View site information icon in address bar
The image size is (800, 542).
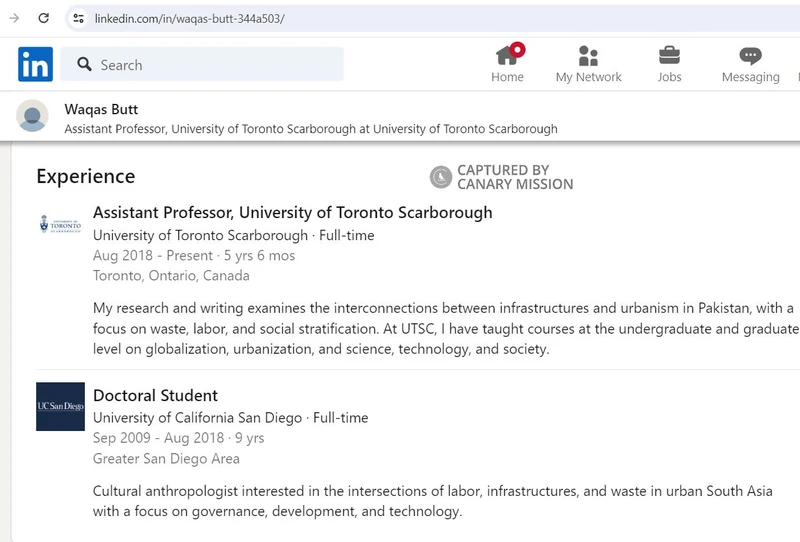(79, 18)
